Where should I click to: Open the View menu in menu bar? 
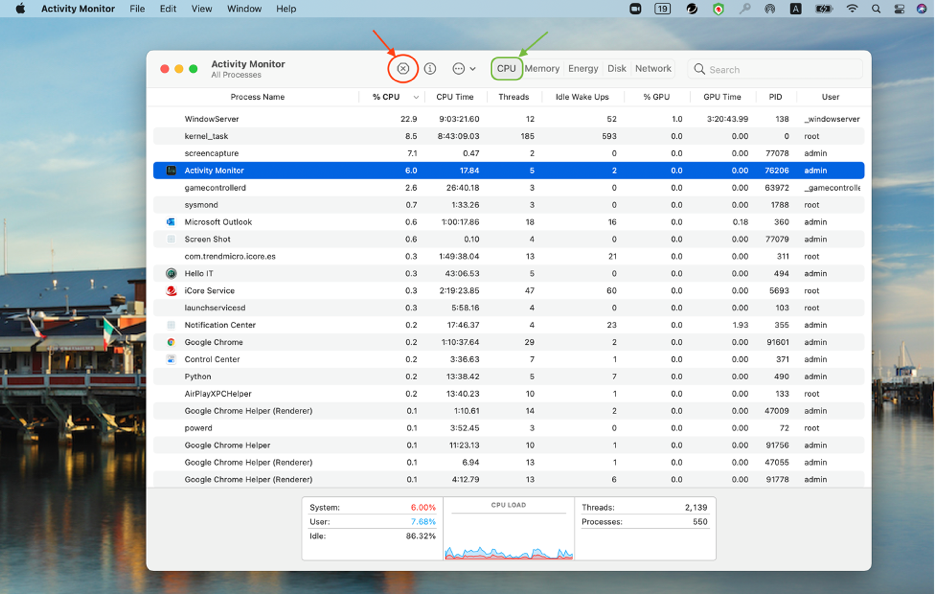(201, 9)
